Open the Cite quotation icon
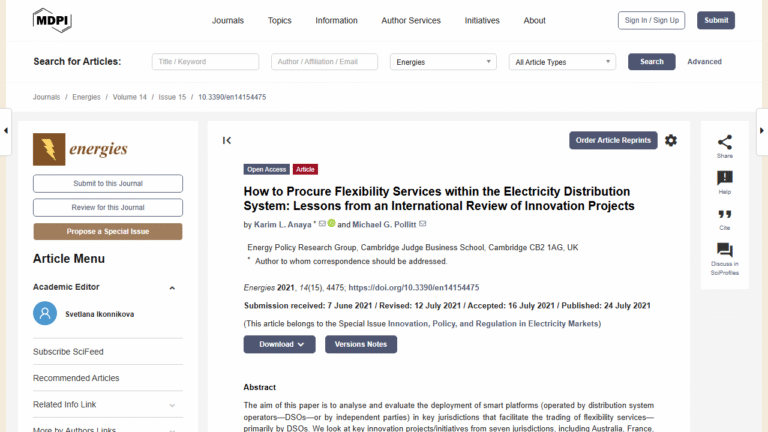The image size is (768, 432). pos(724,215)
